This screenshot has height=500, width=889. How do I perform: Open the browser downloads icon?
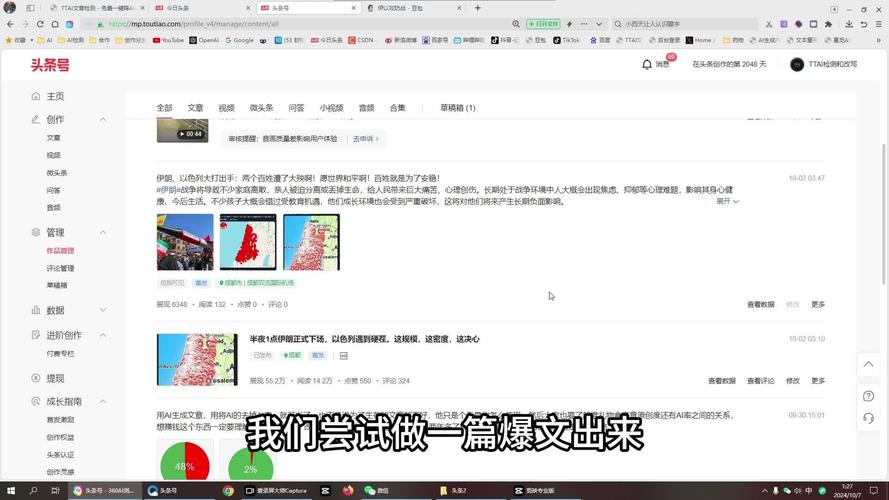pyautogui.click(x=849, y=24)
